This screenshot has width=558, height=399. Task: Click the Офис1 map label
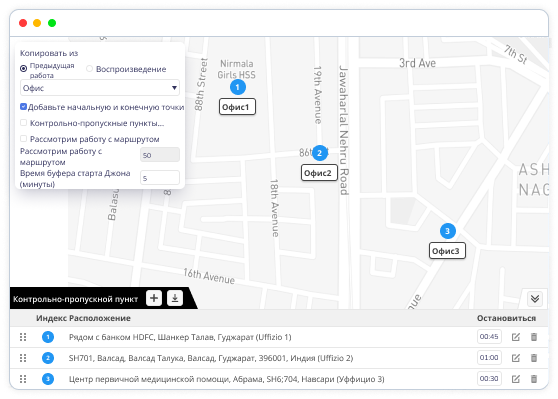click(x=237, y=107)
